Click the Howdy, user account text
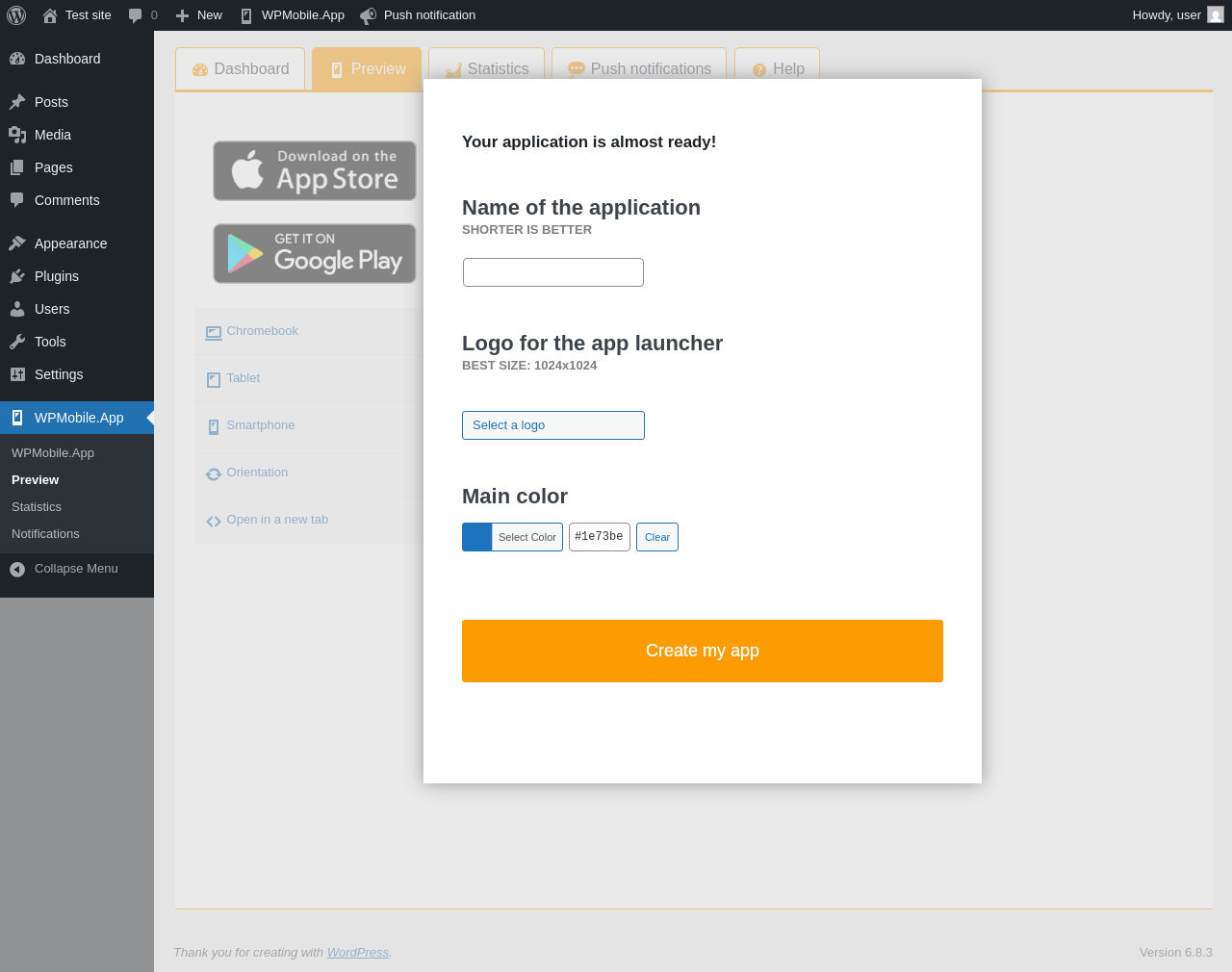Screen dimensions: 1232x972 [1167, 15]
